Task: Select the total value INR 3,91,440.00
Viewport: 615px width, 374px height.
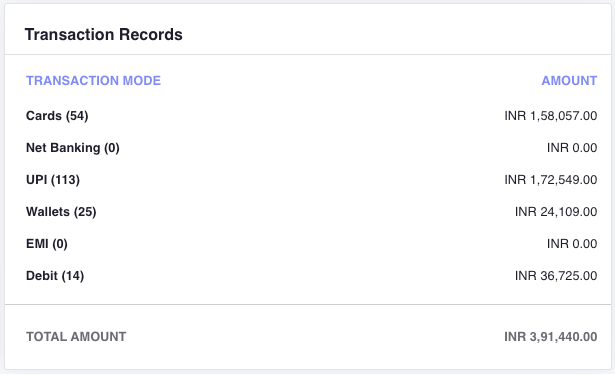Action: coord(551,337)
